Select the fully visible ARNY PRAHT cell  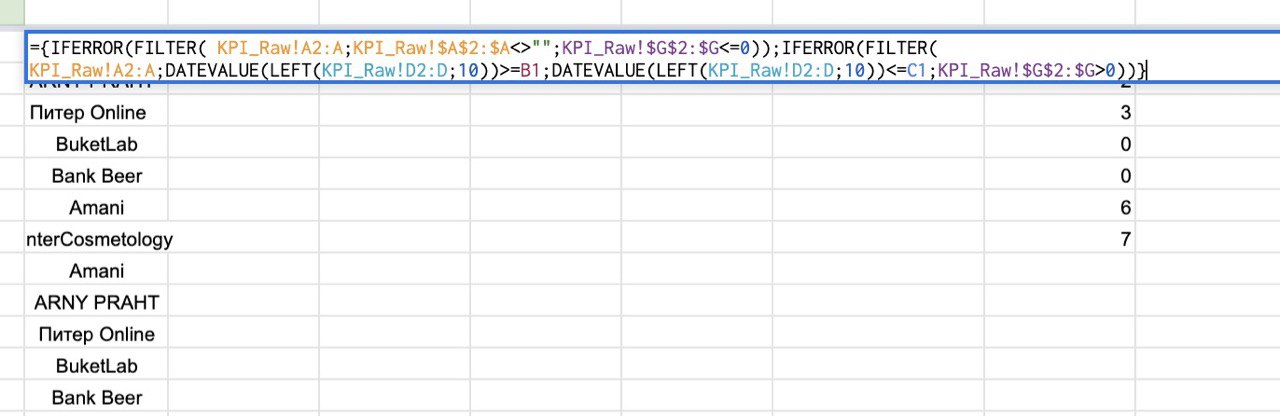(x=97, y=302)
